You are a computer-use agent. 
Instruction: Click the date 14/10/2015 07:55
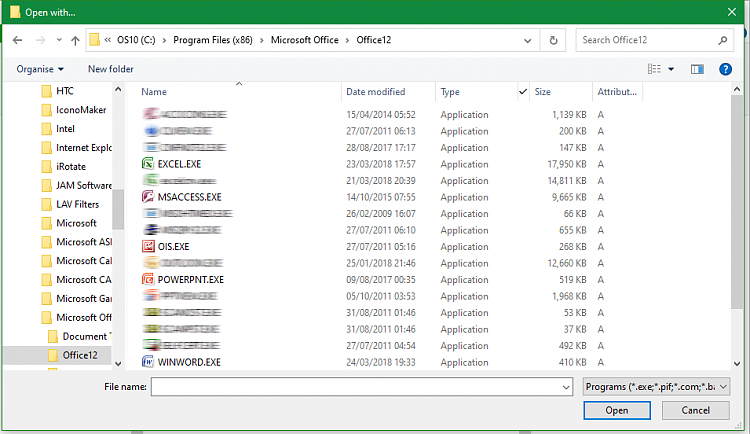(x=381, y=197)
